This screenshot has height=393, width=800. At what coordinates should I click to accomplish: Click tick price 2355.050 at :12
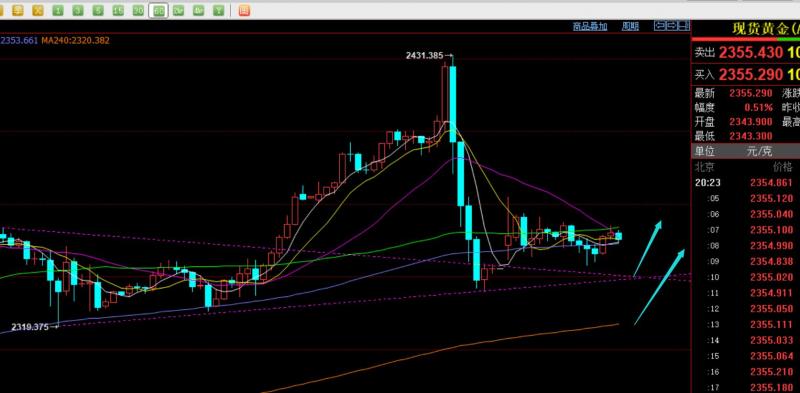point(771,309)
